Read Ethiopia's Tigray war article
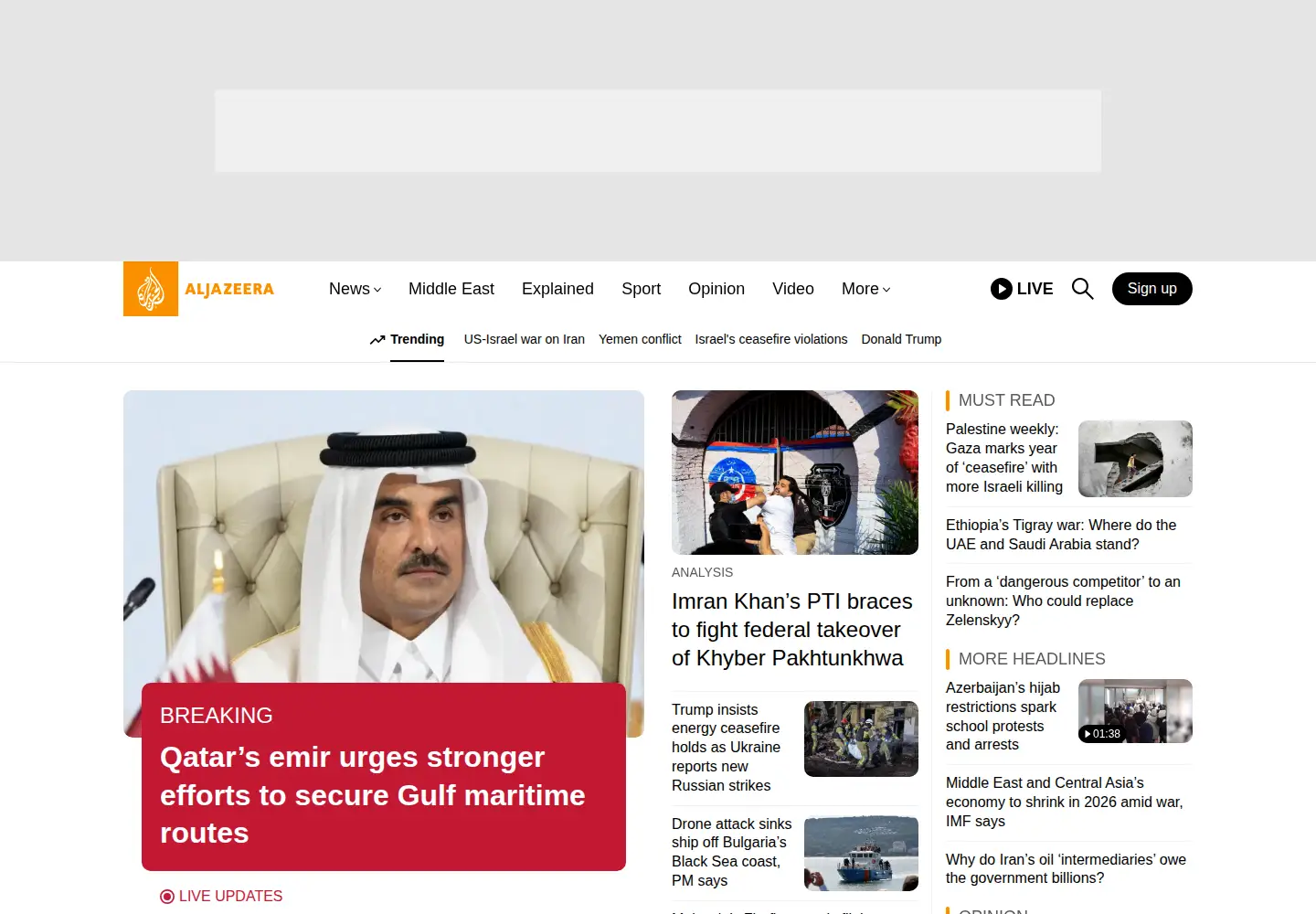Screen dimensions: 1316x914 coord(1061,535)
